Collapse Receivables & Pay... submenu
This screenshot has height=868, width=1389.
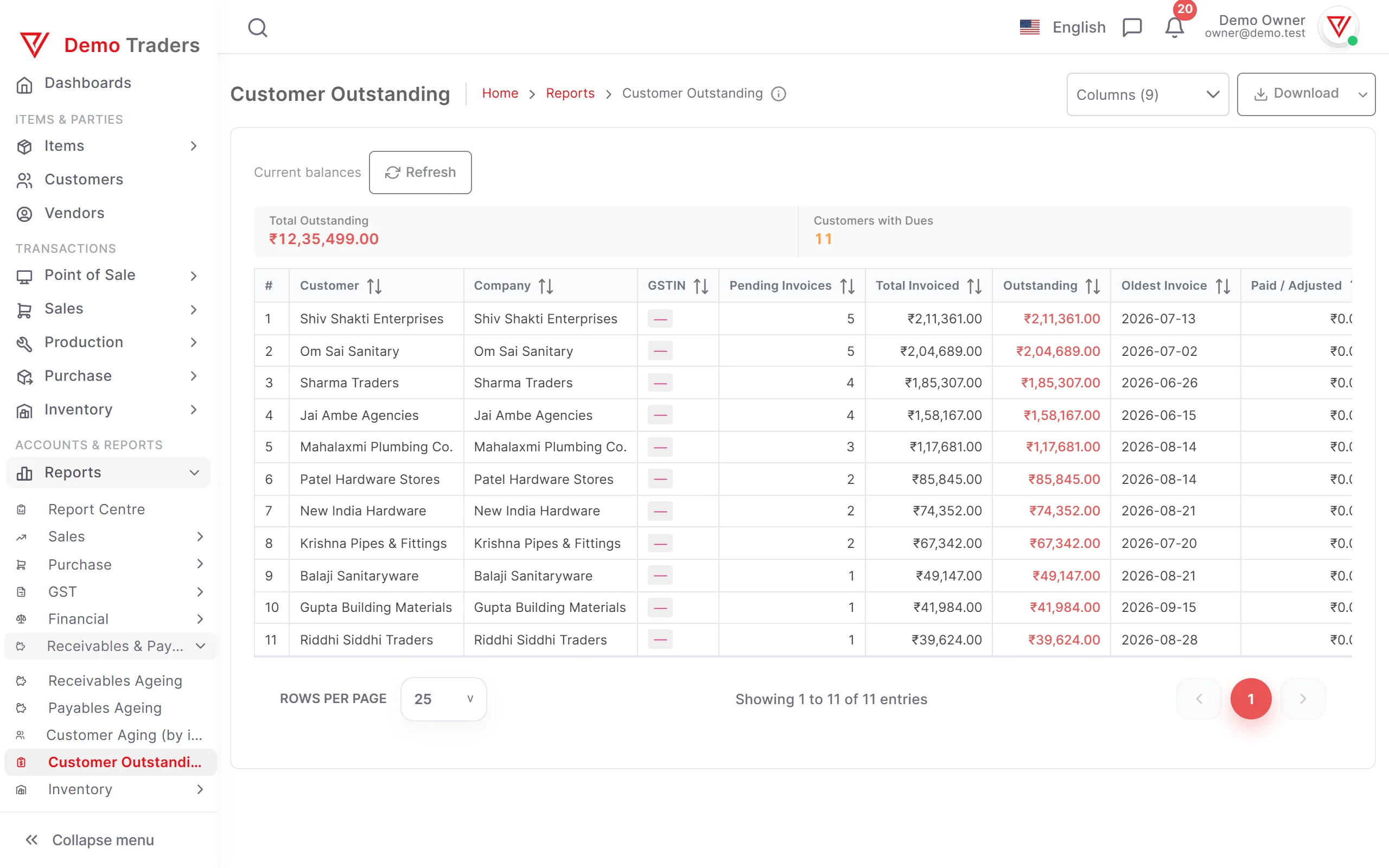[110, 646]
